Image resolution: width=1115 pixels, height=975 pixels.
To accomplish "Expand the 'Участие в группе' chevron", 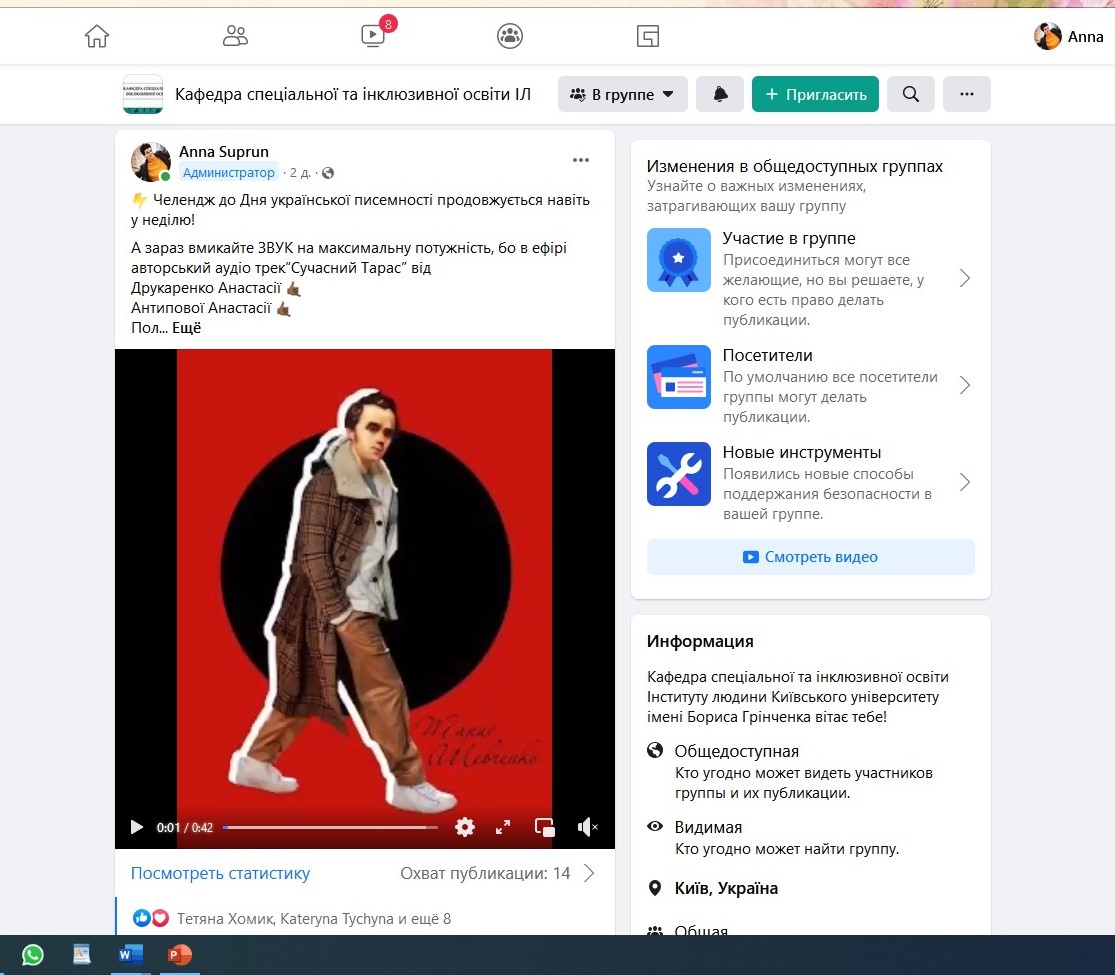I will (x=965, y=278).
